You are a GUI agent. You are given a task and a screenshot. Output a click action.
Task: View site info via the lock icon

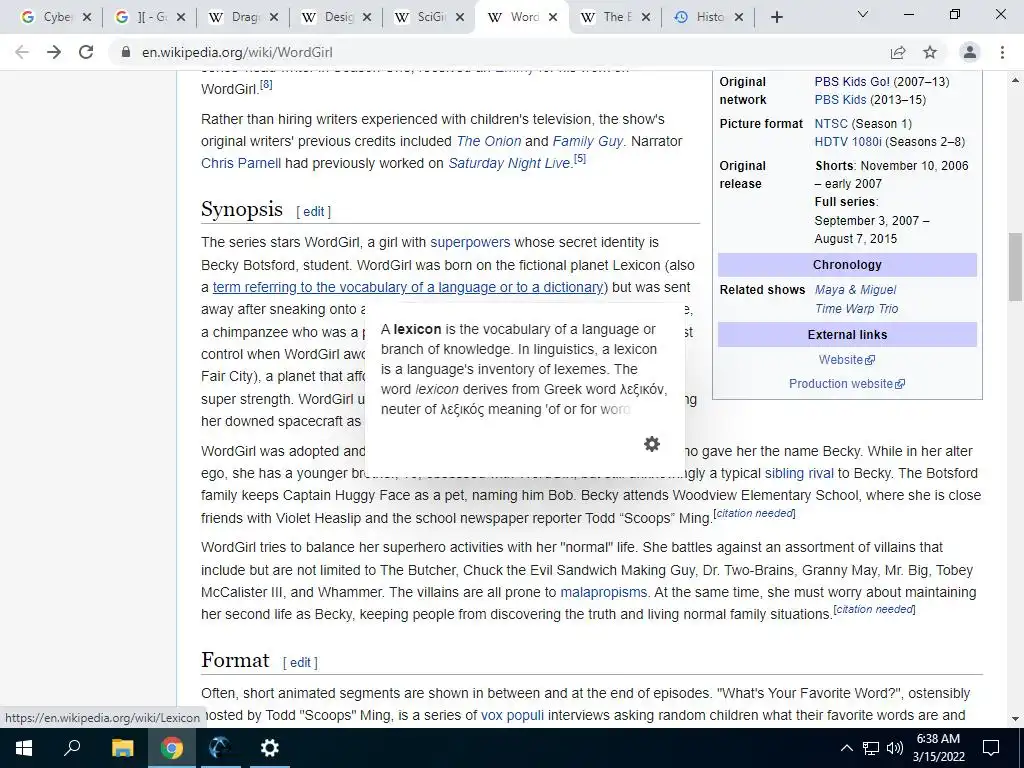click(126, 52)
